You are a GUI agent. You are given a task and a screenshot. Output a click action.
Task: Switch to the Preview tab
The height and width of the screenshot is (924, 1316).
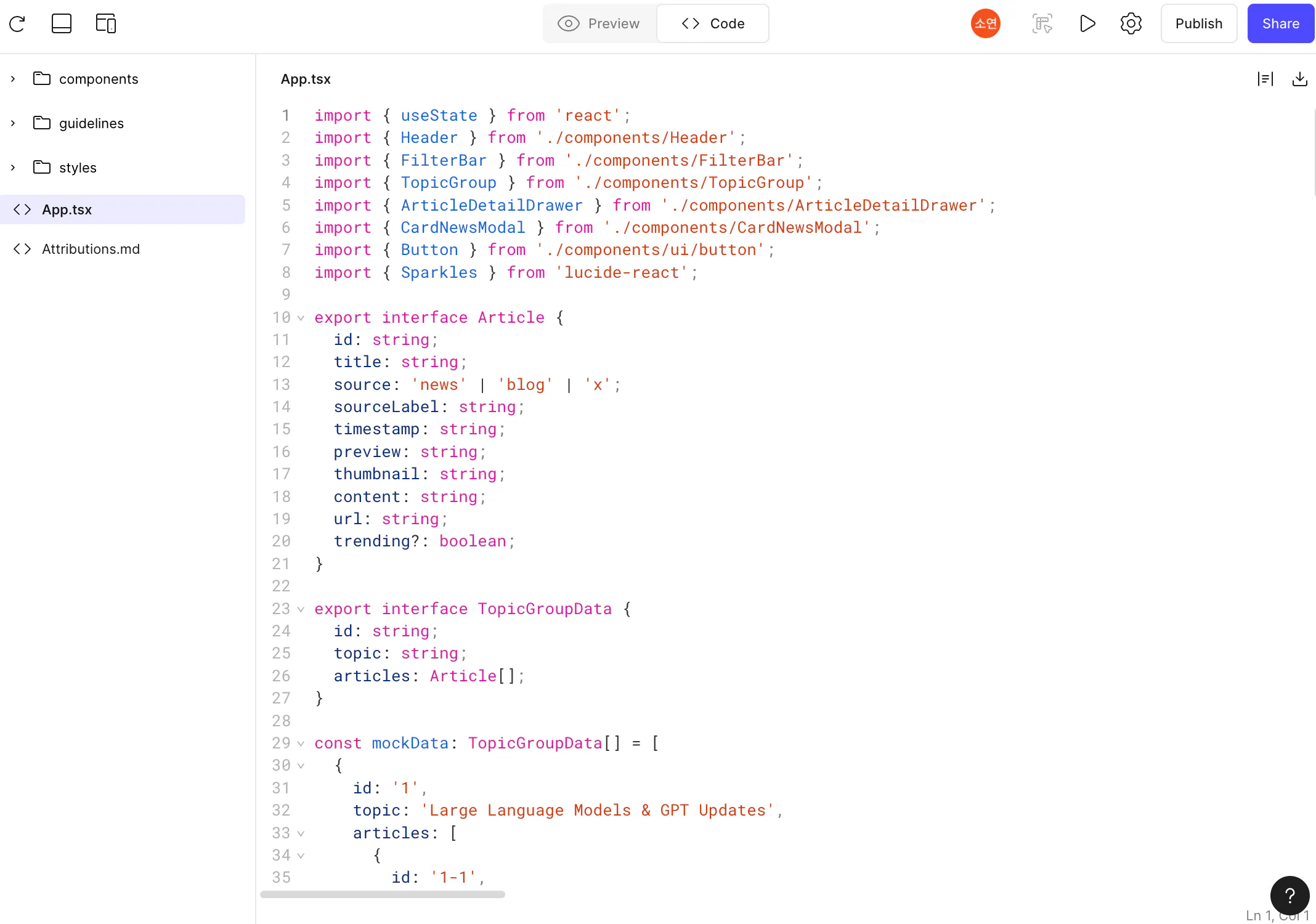[x=599, y=23]
